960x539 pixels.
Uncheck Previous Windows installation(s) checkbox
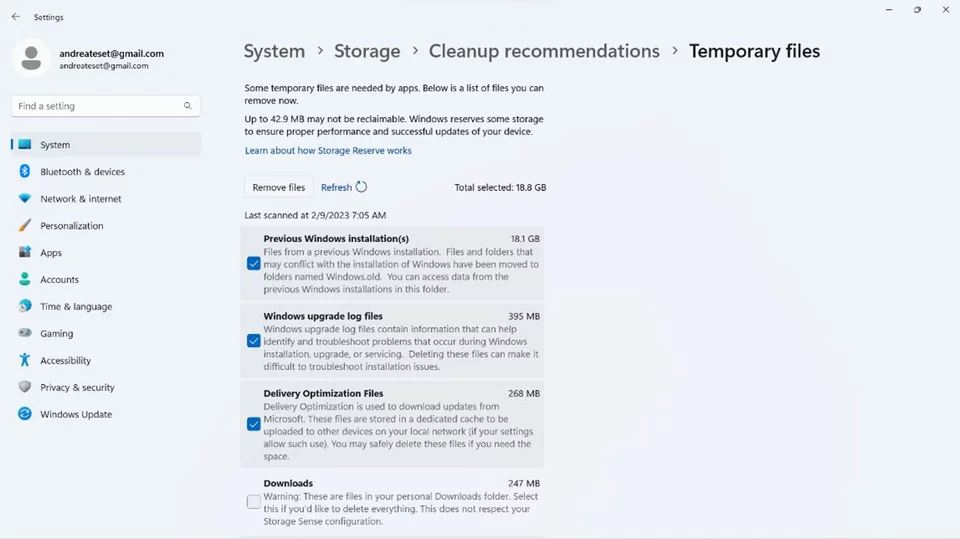click(253, 263)
